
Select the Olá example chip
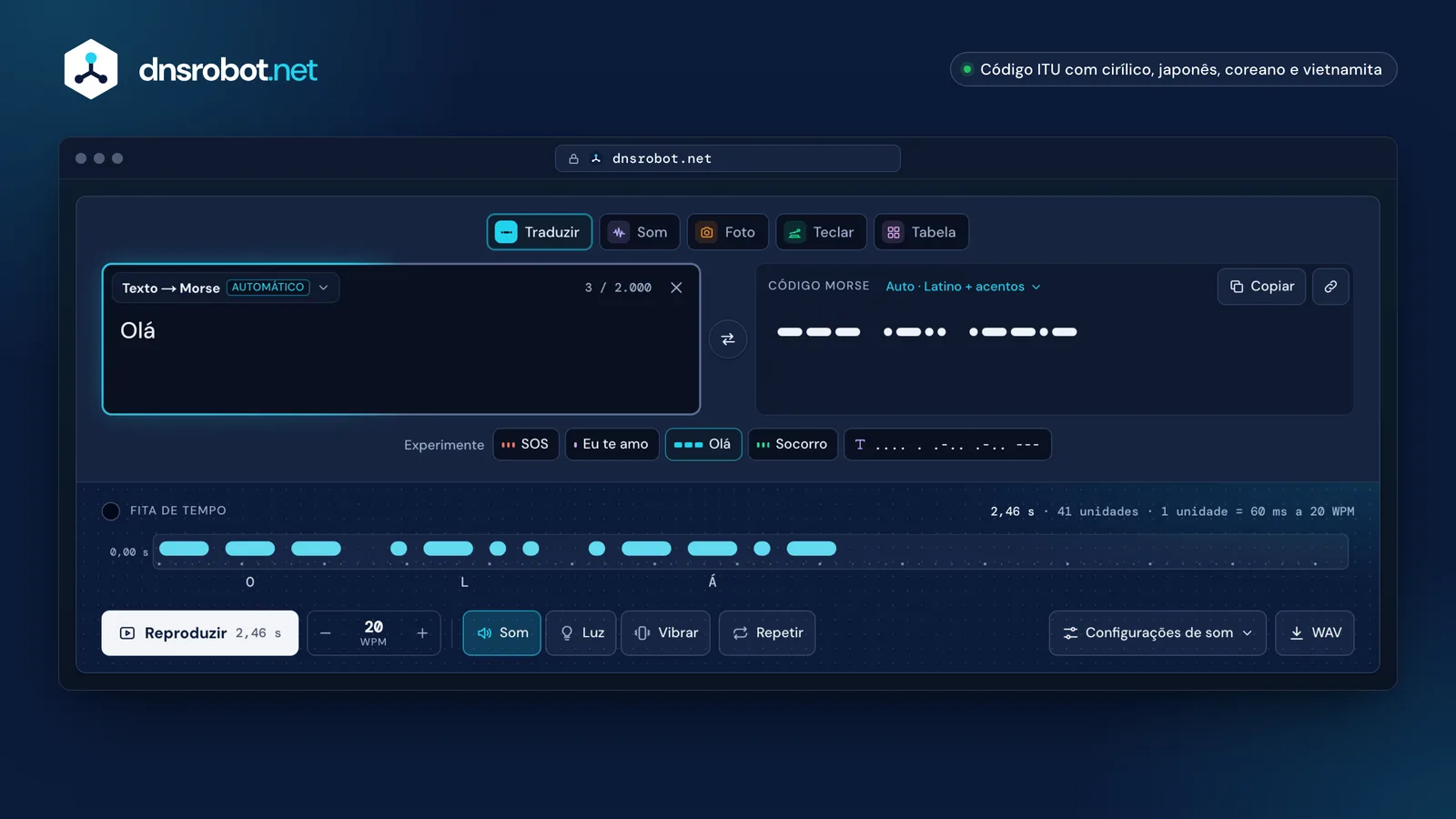point(703,444)
